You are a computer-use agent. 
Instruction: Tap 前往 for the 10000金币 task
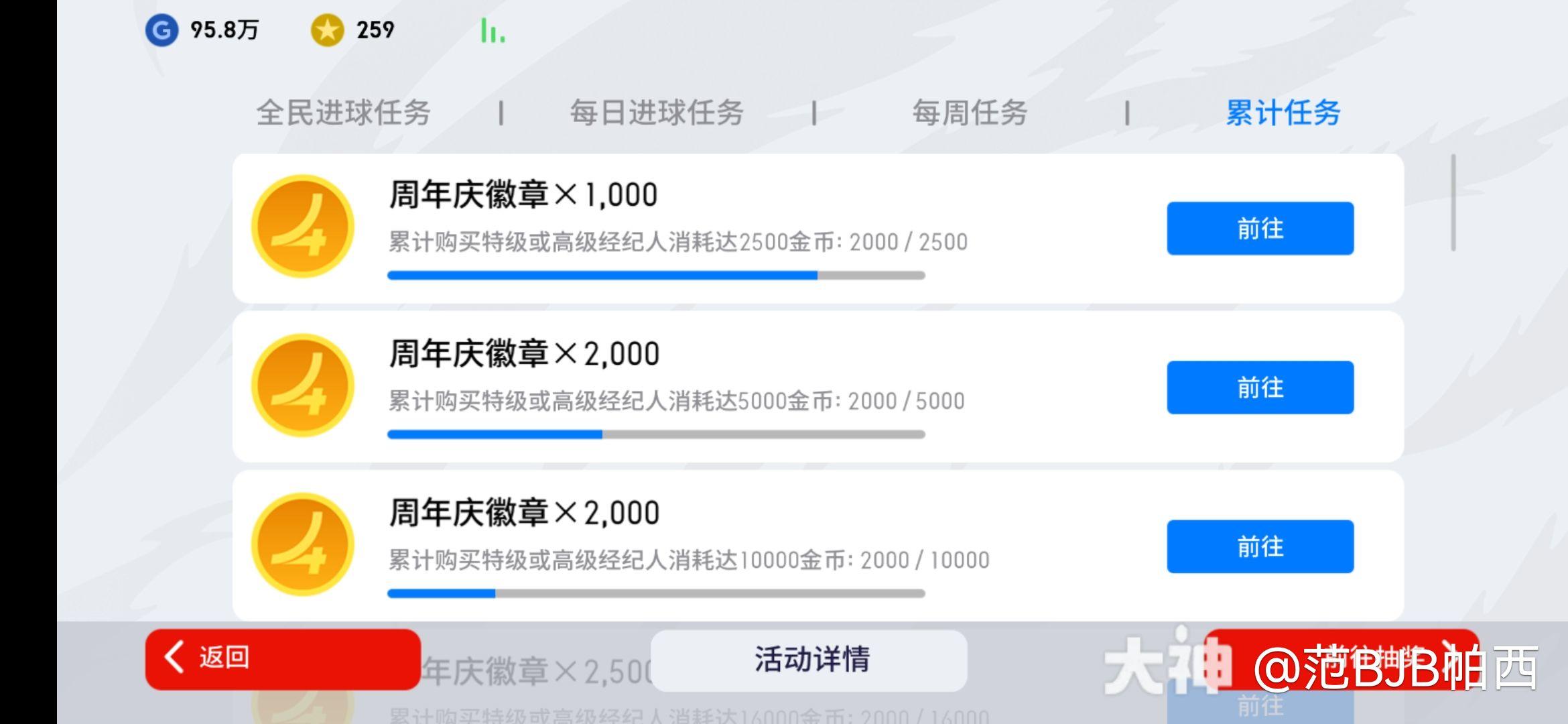1260,546
